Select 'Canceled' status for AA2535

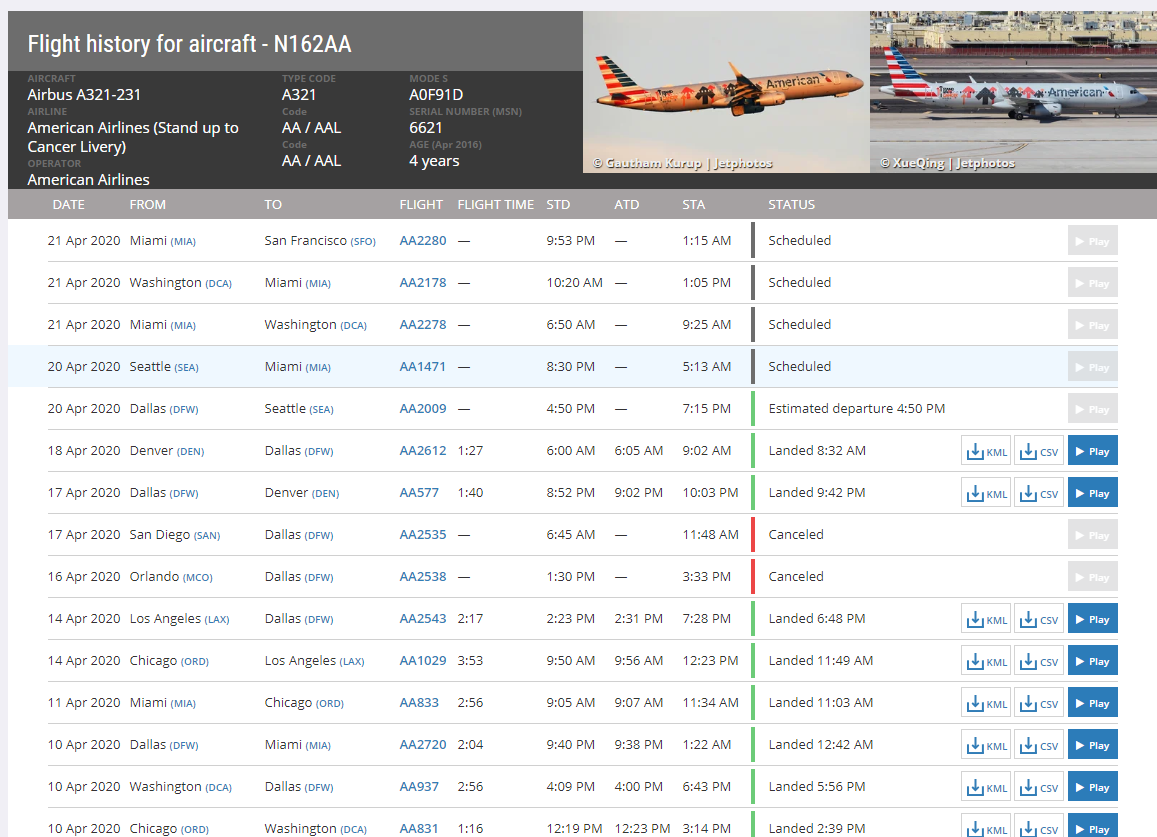(x=795, y=535)
